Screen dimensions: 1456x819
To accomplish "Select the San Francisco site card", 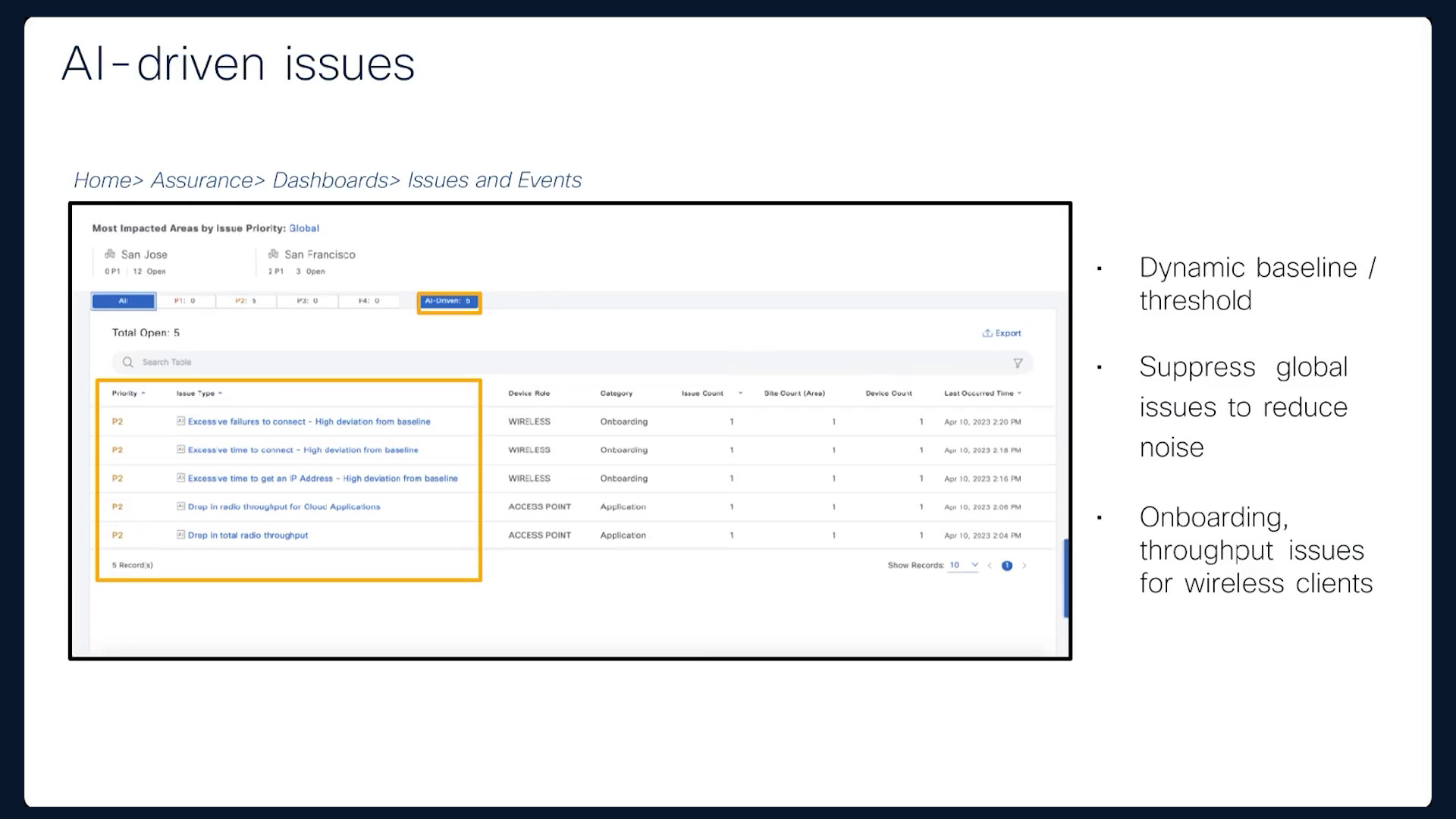I will (x=312, y=262).
